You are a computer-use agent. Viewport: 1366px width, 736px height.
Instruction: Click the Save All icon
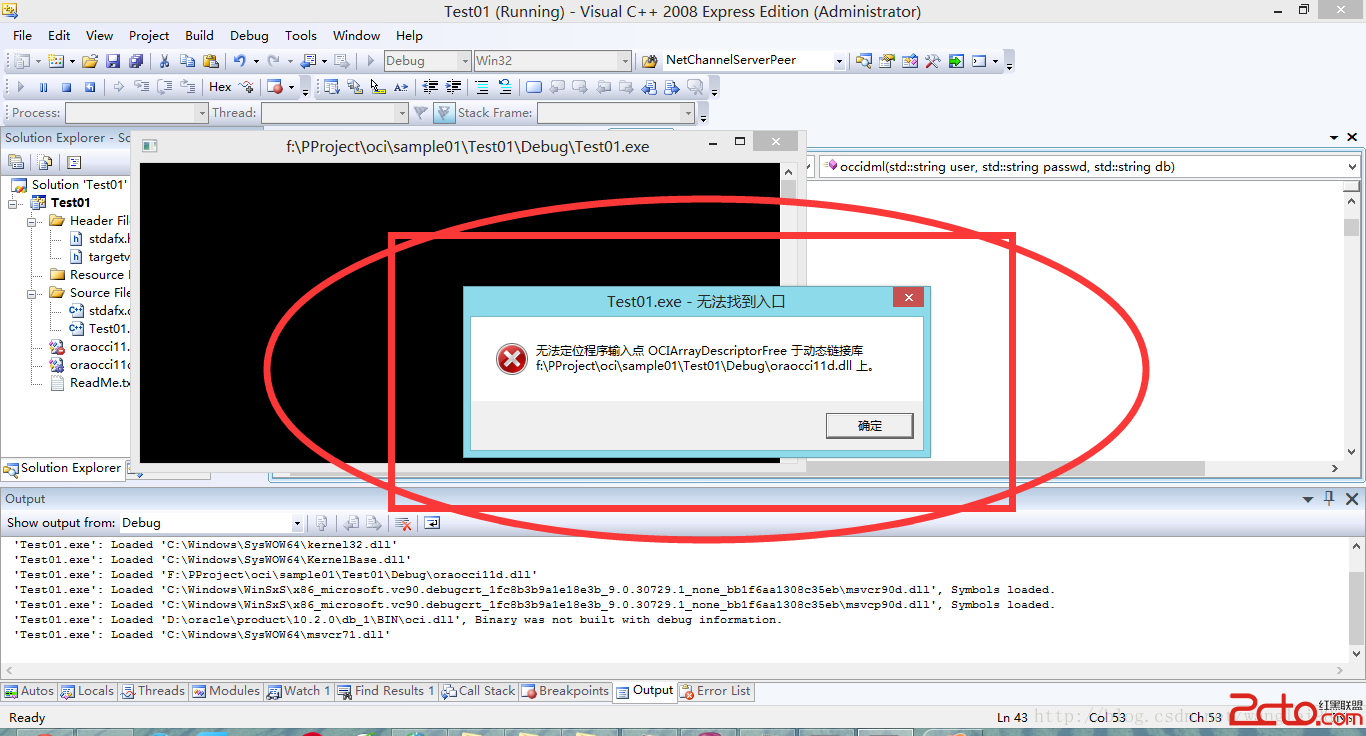click(136, 61)
